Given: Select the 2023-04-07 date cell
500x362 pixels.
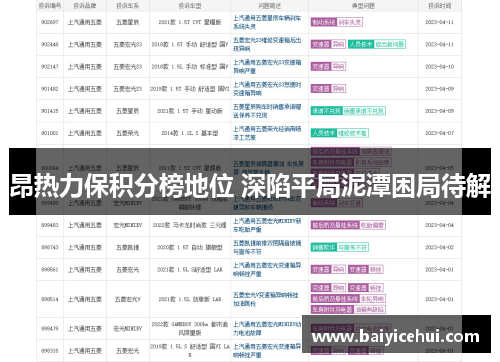Looking at the screenshot, I should coord(439,133).
